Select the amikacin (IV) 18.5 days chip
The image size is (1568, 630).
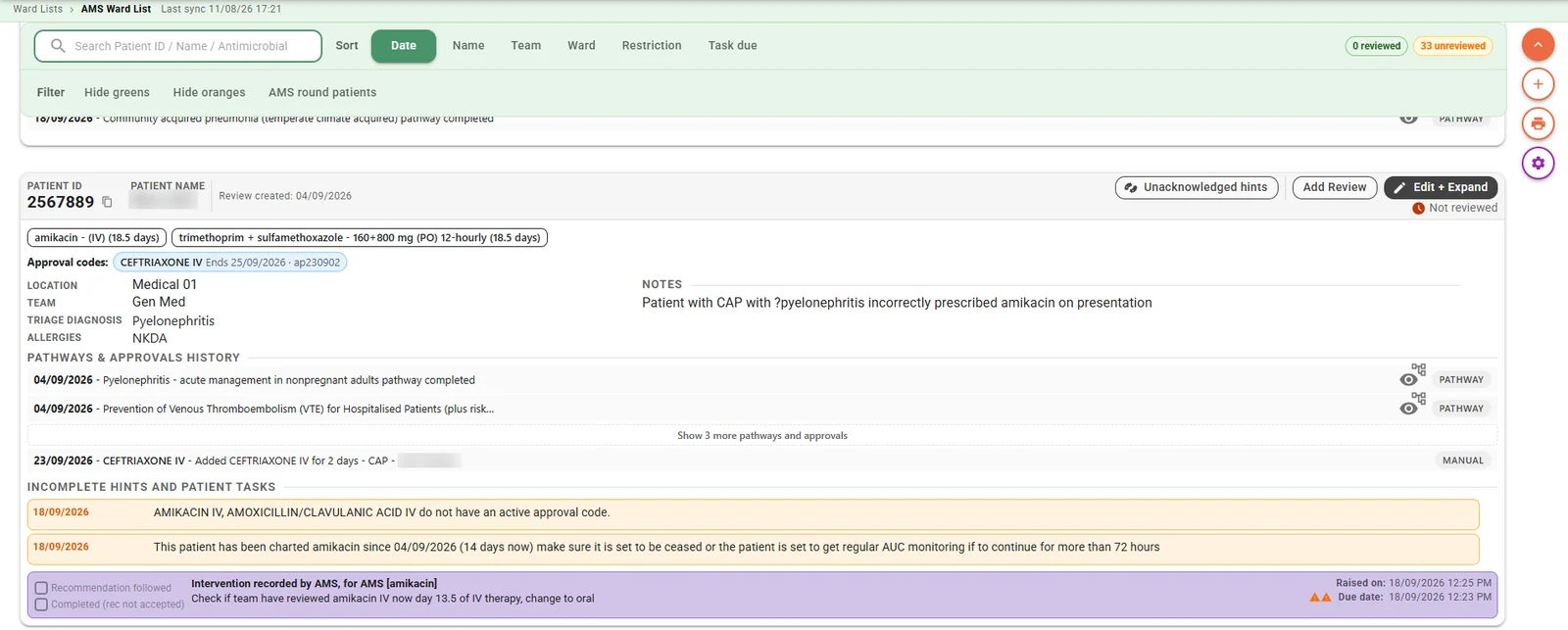97,238
